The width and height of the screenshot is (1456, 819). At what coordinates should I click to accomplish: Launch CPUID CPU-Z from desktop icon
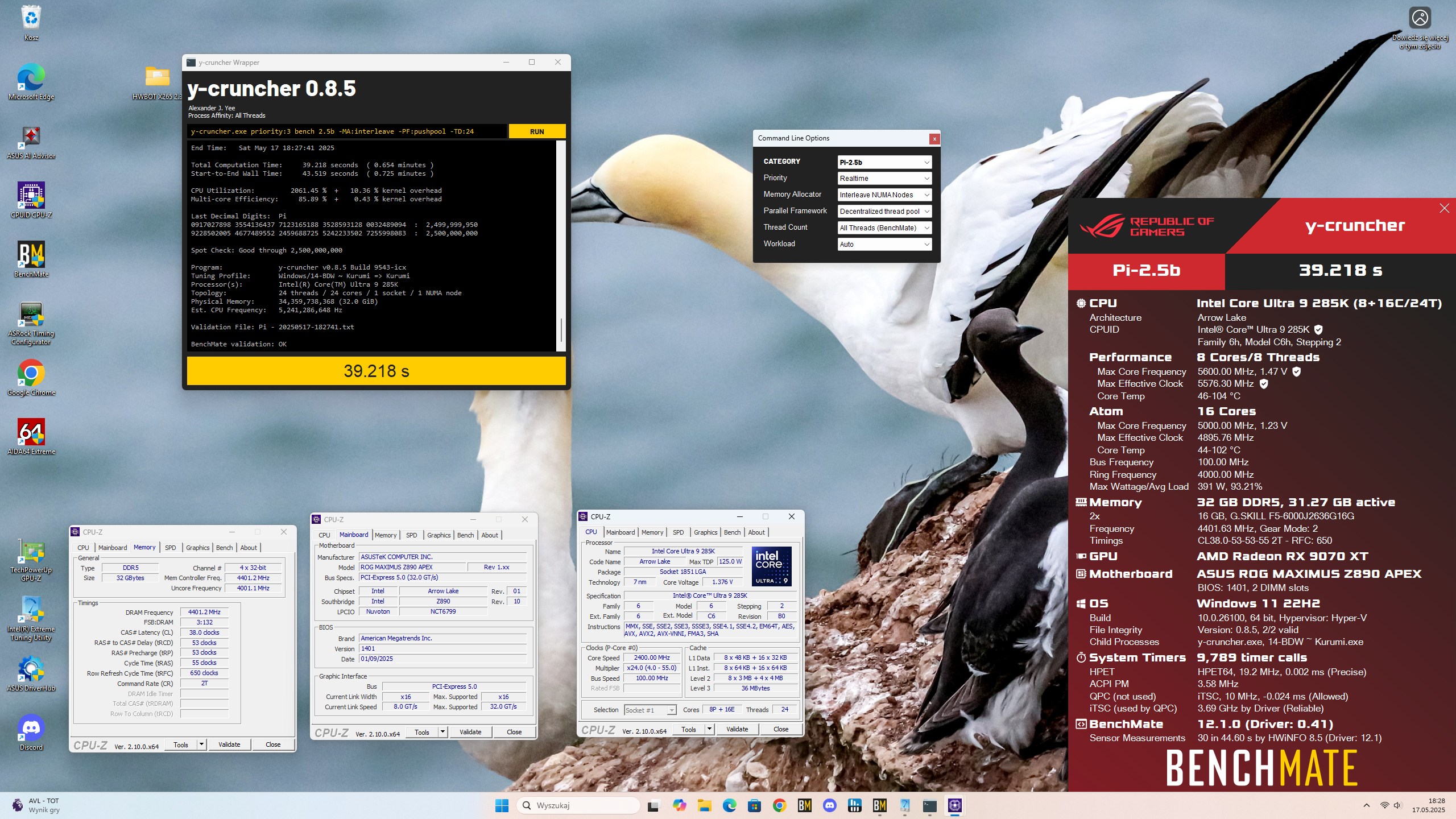(31, 200)
